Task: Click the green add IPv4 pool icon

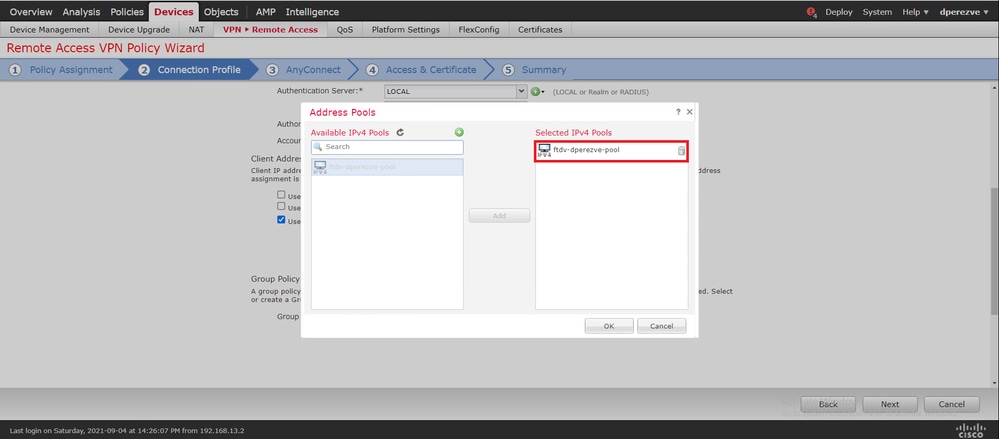Action: [x=459, y=133]
